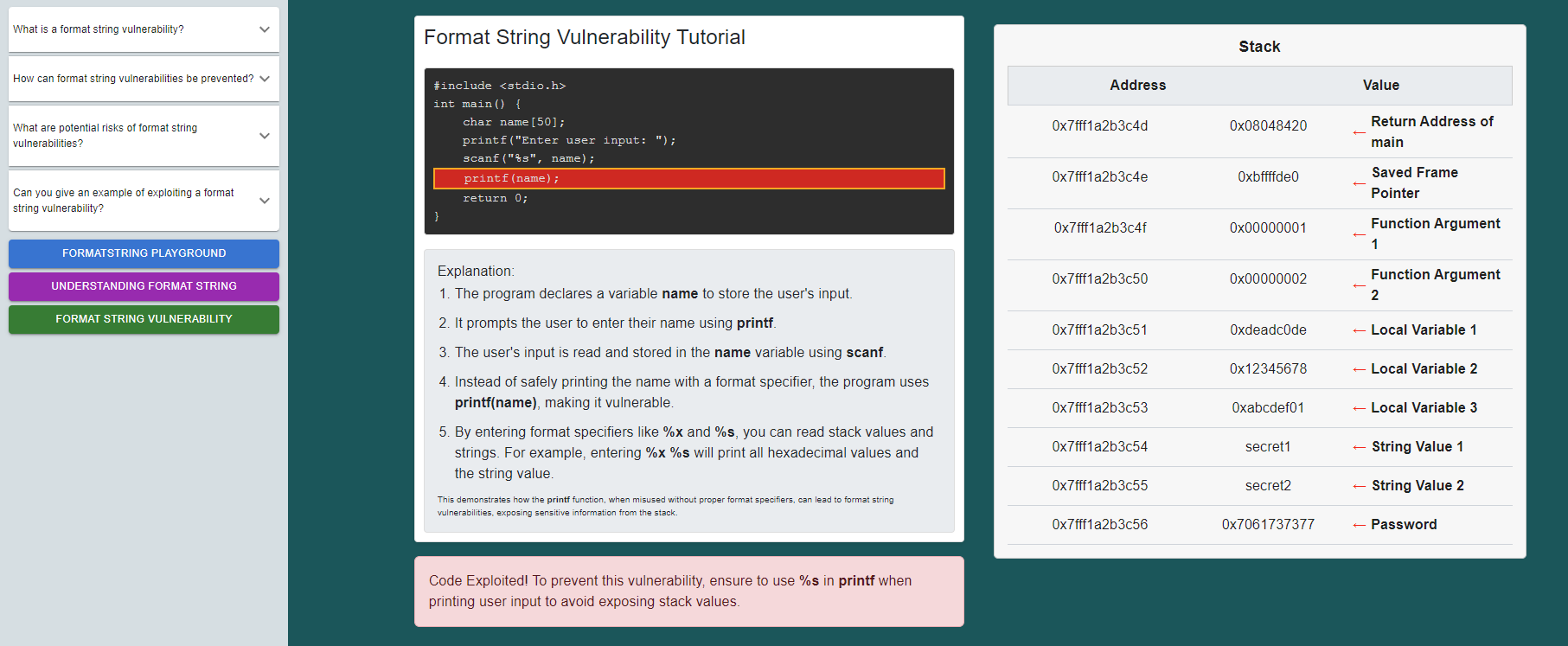The width and height of the screenshot is (1568, 646).
Task: Click the 'Code Exploited!' alert message
Action: tap(689, 592)
